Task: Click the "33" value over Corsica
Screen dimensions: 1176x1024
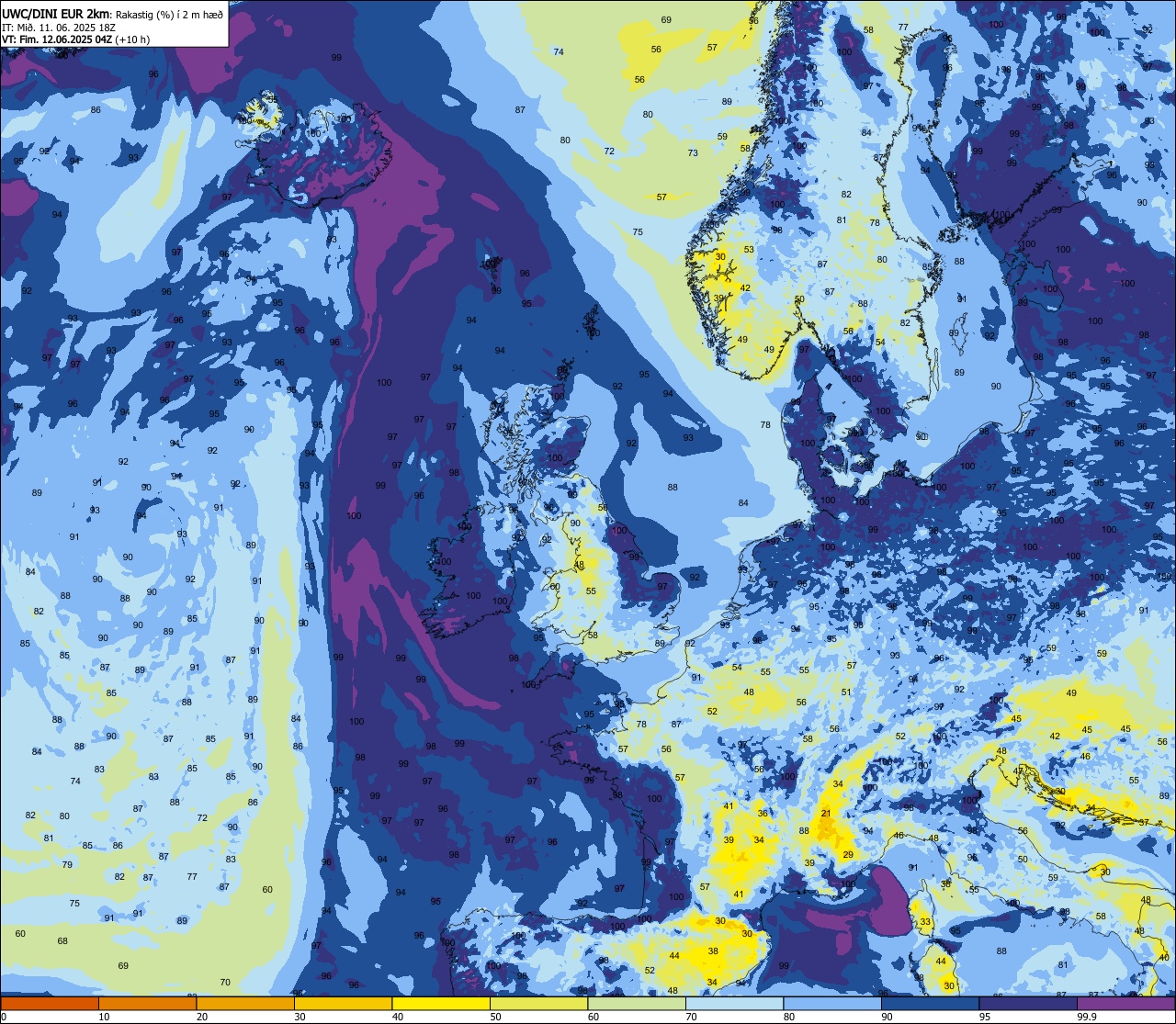Action: [x=925, y=922]
